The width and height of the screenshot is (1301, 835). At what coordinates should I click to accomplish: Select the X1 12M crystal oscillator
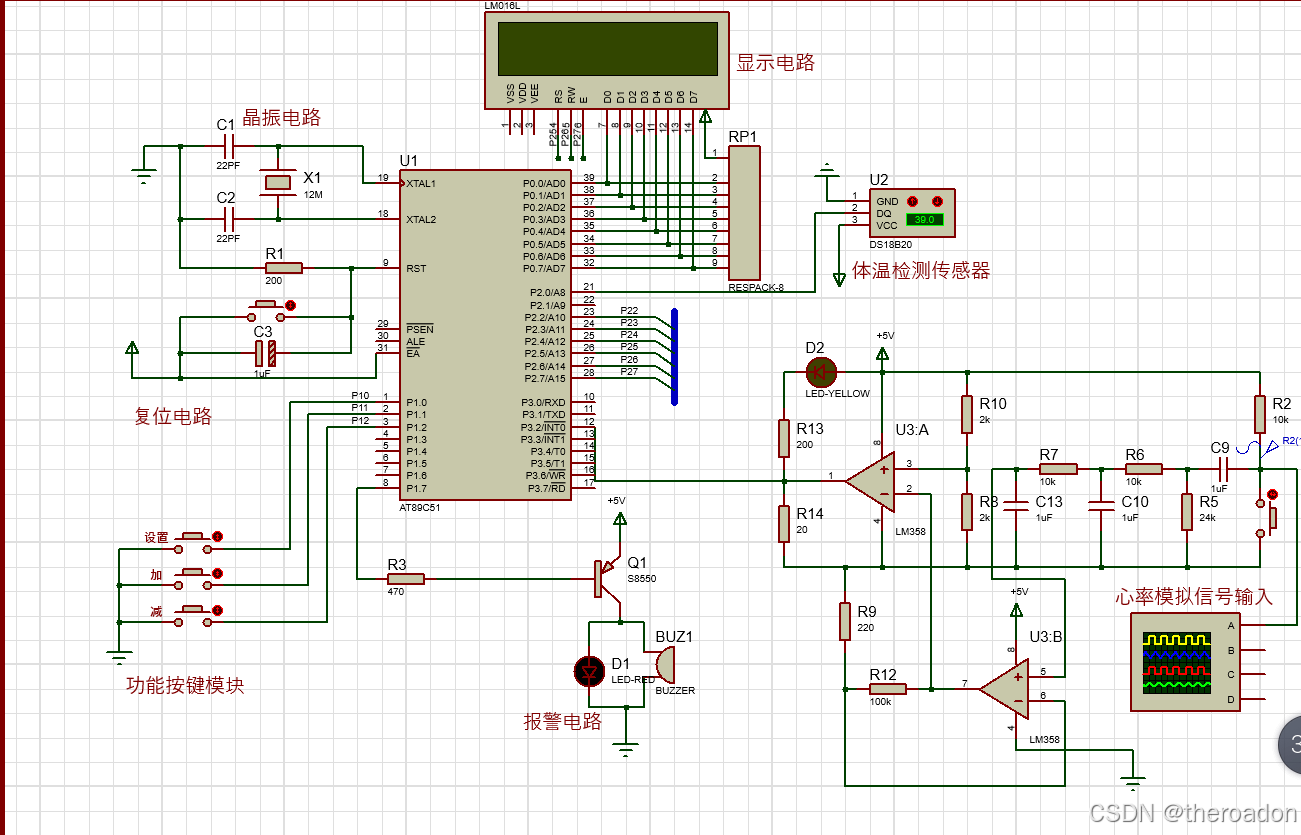(x=278, y=182)
